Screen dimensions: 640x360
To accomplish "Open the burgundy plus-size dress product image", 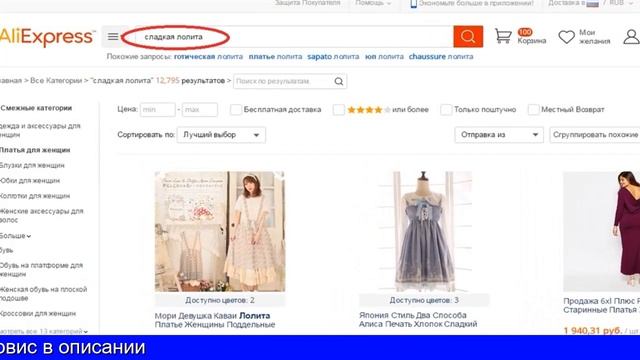I will point(602,231).
